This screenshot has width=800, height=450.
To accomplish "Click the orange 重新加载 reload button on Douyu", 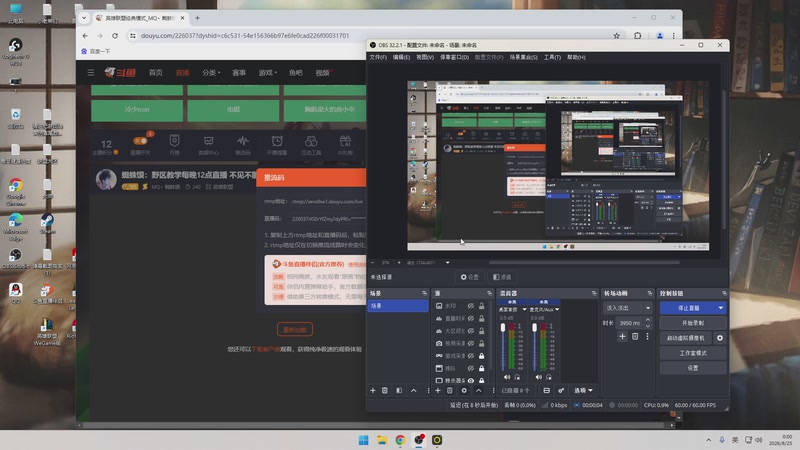I will tap(295, 330).
